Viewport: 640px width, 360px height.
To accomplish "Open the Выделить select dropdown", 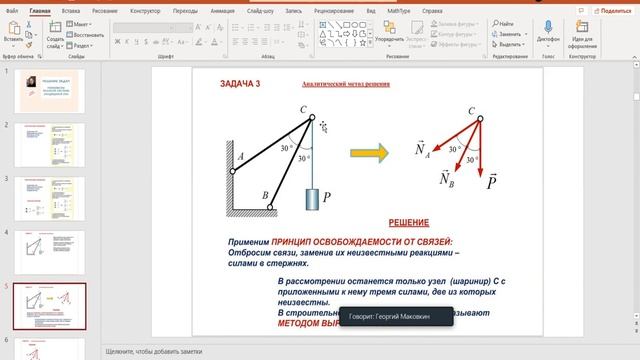I will (508, 44).
